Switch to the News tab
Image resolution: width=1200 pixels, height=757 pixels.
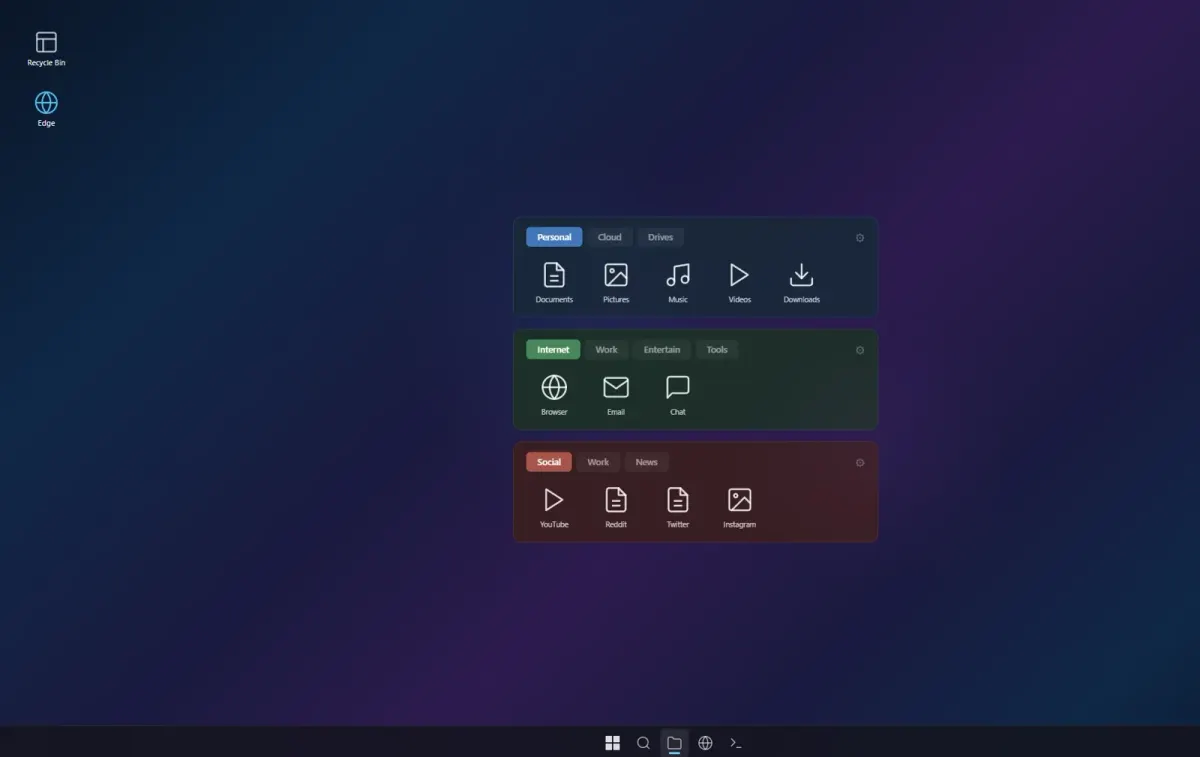coord(647,462)
